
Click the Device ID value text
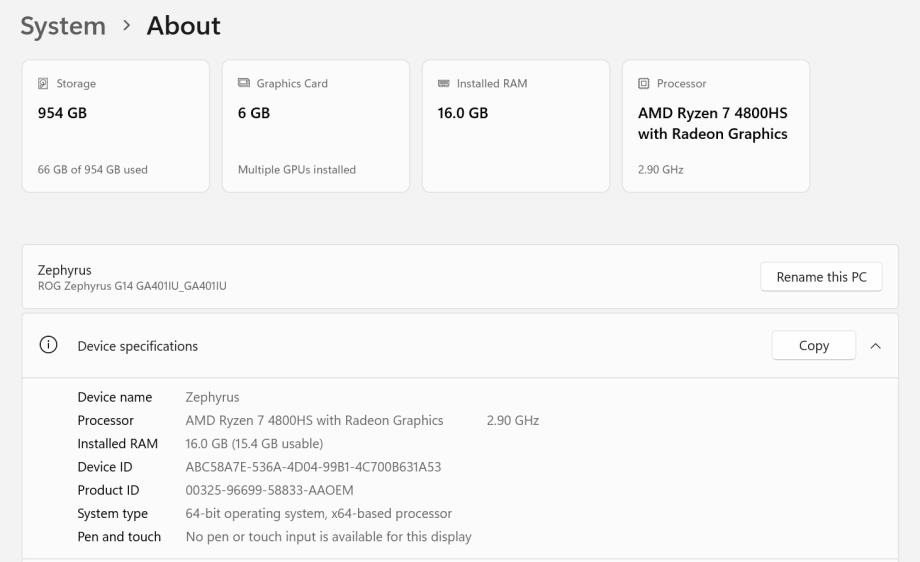(313, 467)
